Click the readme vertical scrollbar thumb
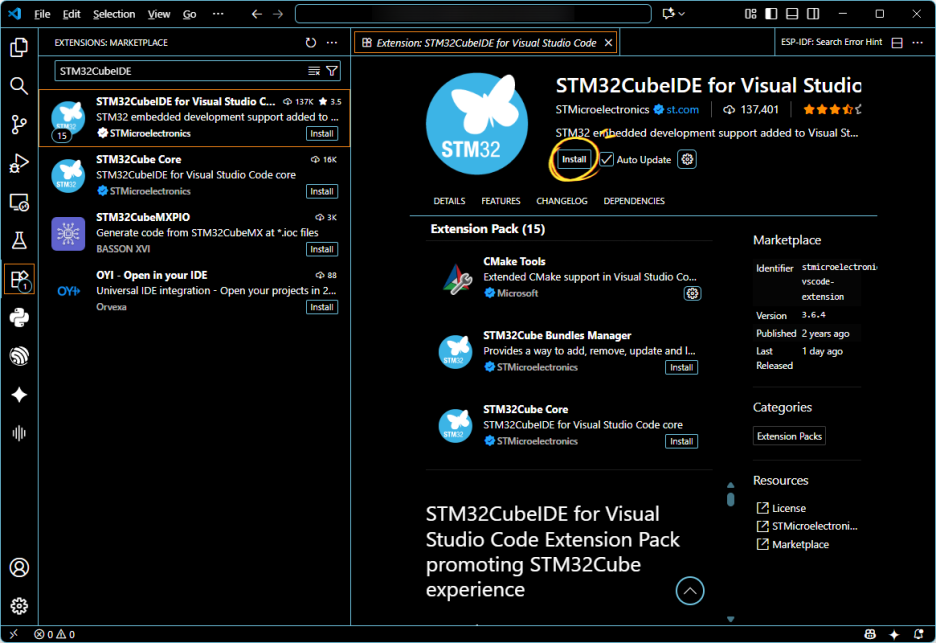 pos(731,499)
